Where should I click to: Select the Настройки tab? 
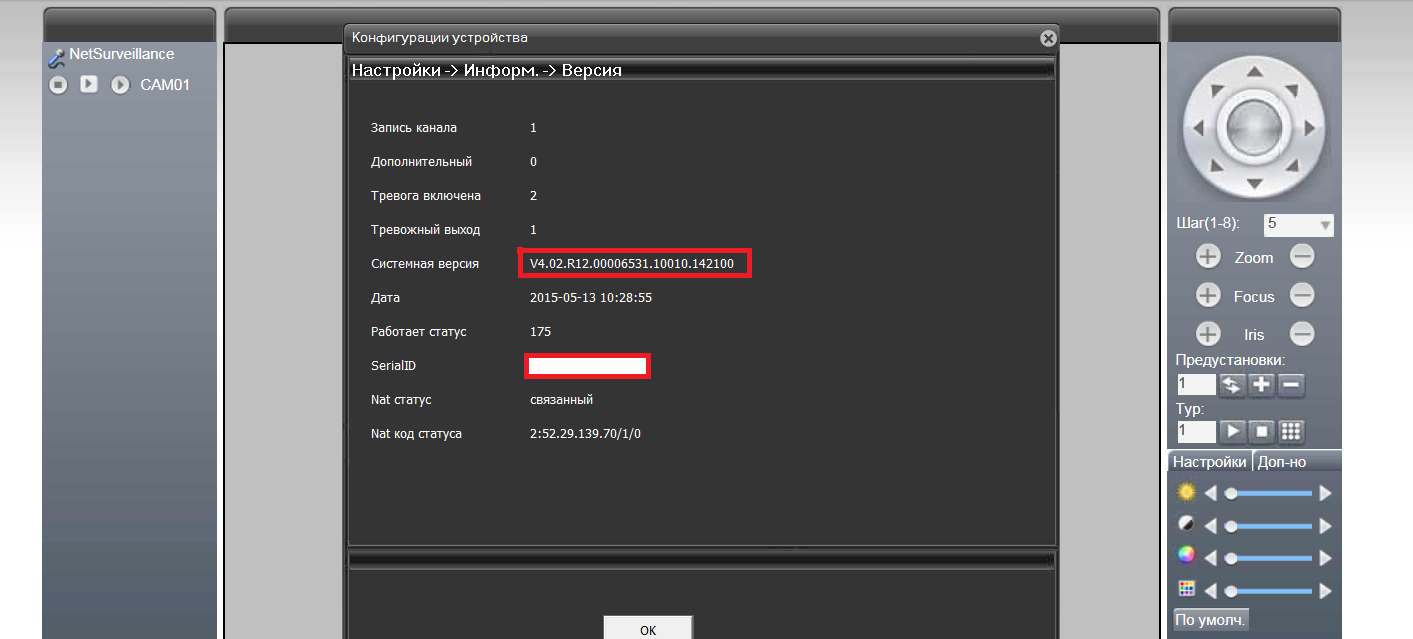point(1209,462)
